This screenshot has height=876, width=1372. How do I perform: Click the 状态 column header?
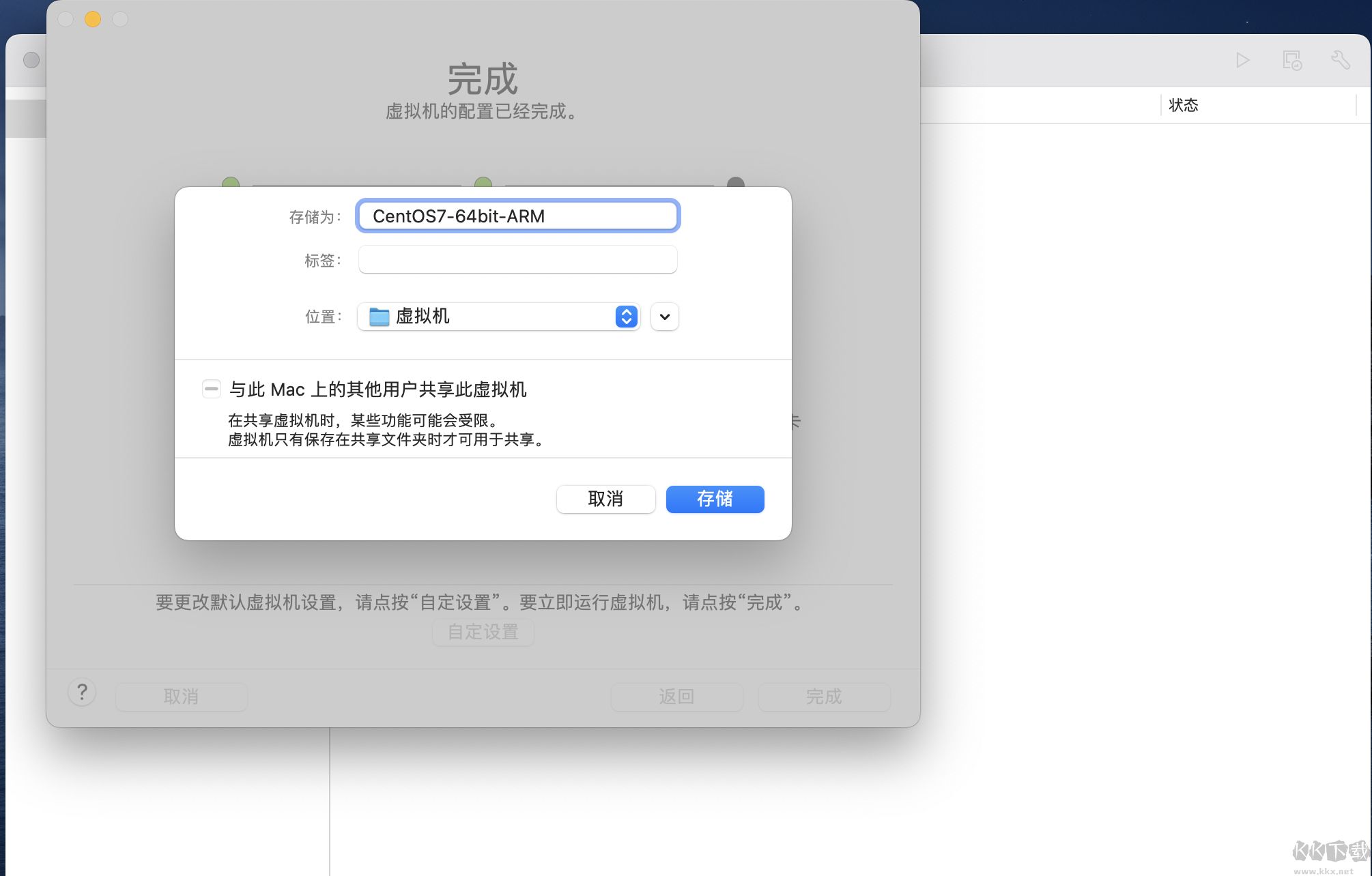click(1184, 105)
